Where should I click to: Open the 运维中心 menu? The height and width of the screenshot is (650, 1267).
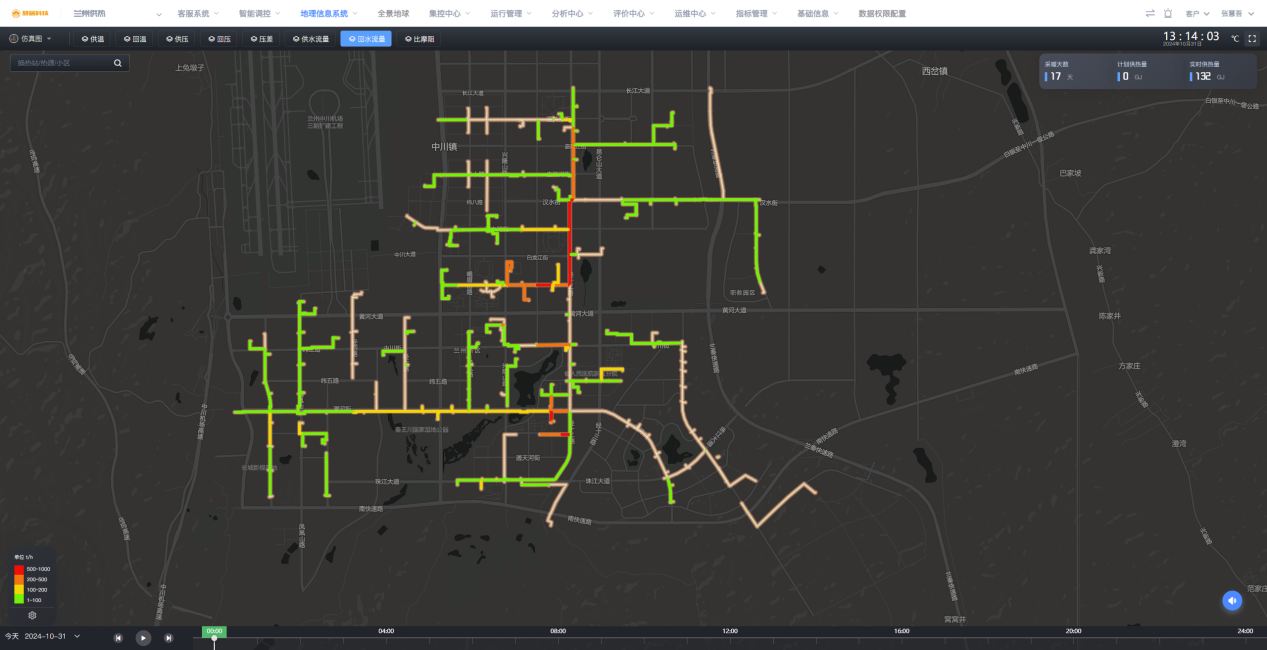point(694,14)
